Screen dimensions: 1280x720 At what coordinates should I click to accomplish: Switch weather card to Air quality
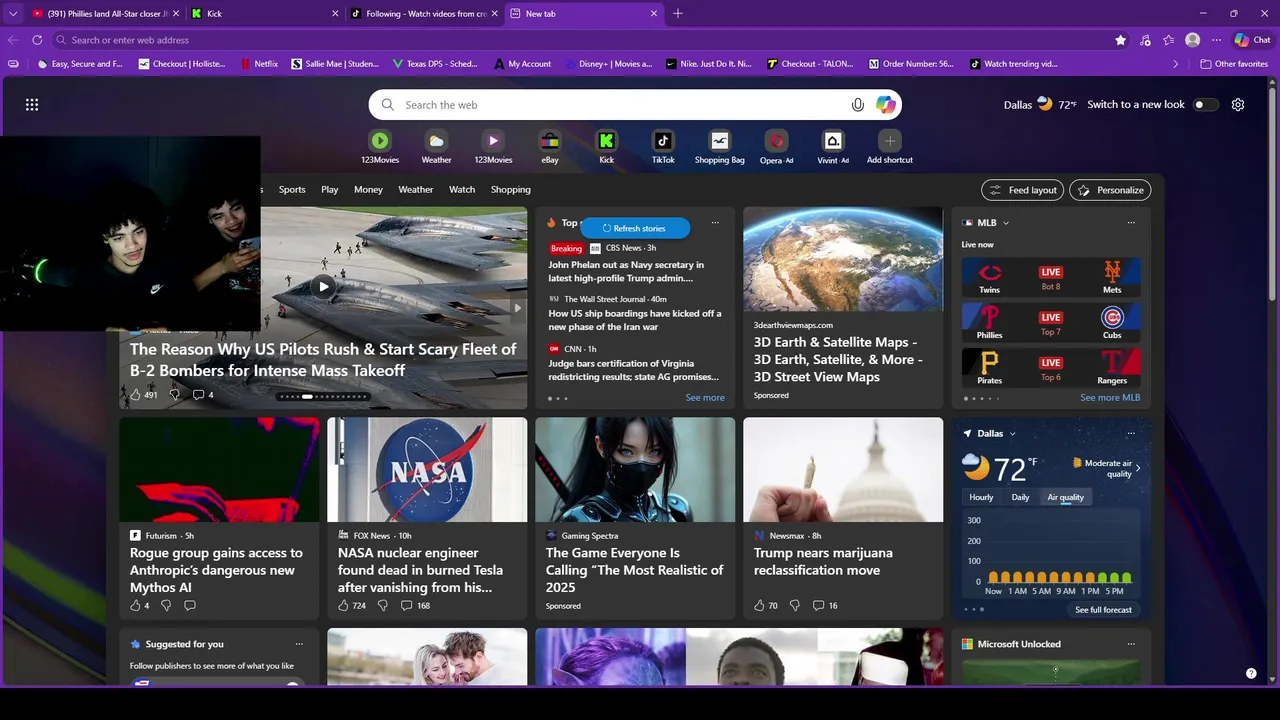(x=1065, y=497)
